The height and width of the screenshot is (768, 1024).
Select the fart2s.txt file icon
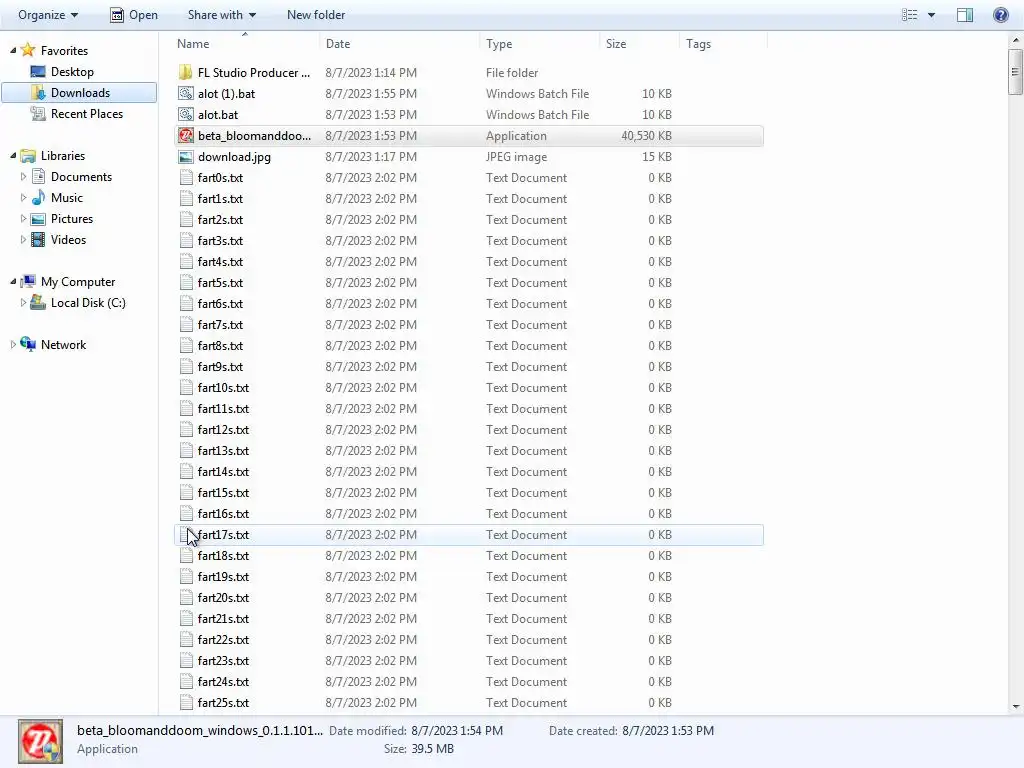click(x=185, y=219)
